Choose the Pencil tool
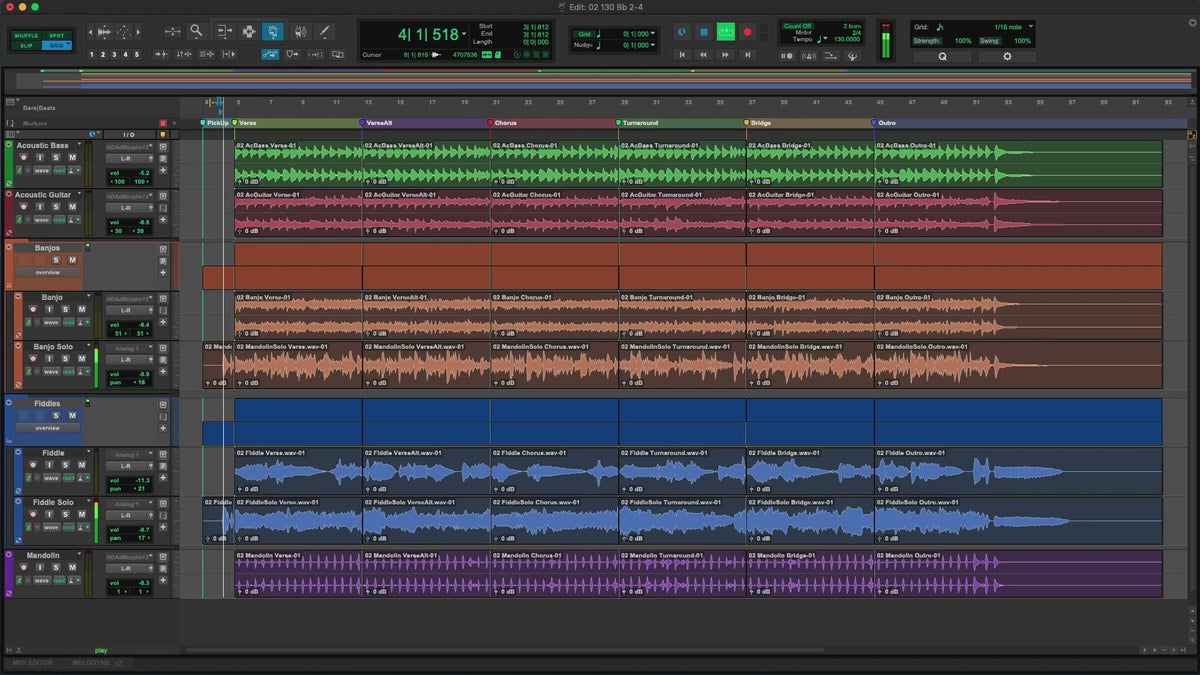Viewport: 1200px width, 675px height. (x=324, y=31)
